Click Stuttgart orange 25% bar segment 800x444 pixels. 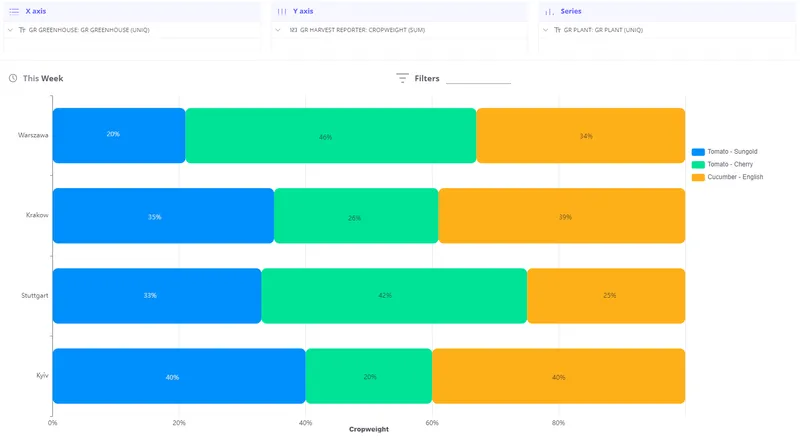(606, 296)
